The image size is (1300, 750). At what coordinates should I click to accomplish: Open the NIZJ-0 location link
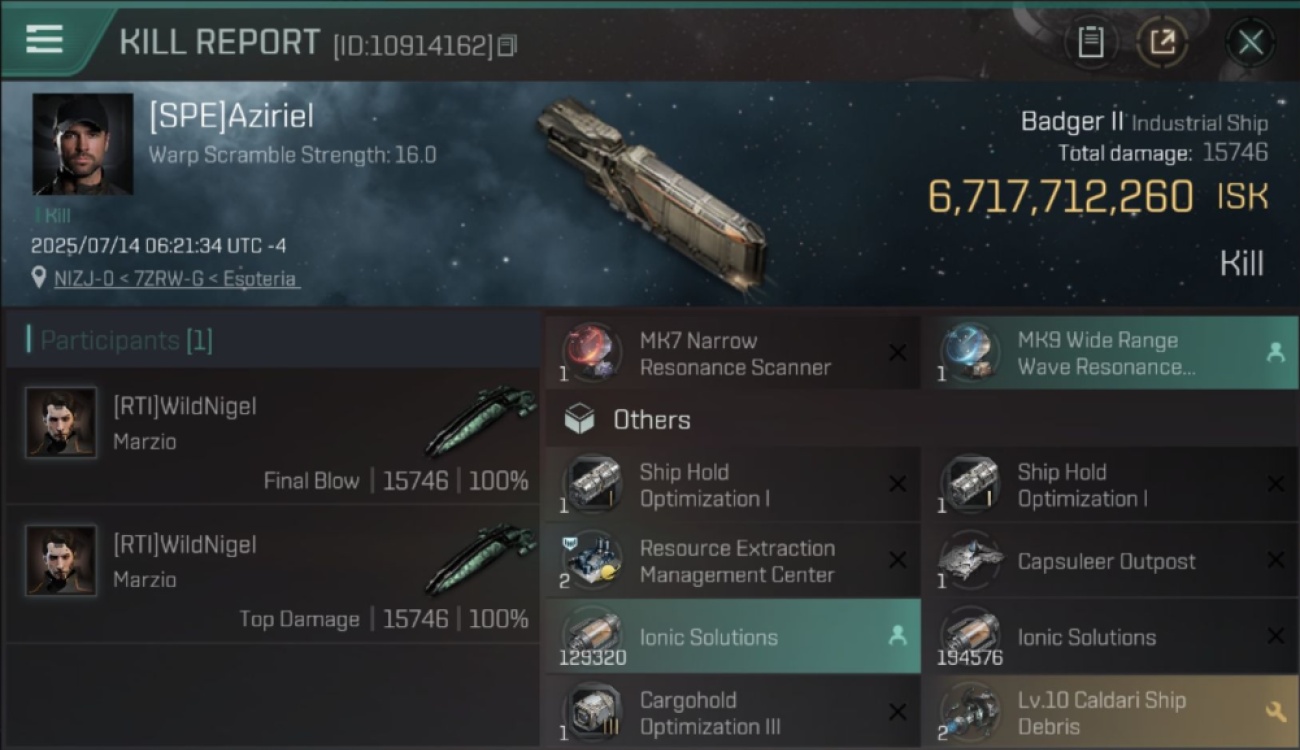[x=176, y=279]
